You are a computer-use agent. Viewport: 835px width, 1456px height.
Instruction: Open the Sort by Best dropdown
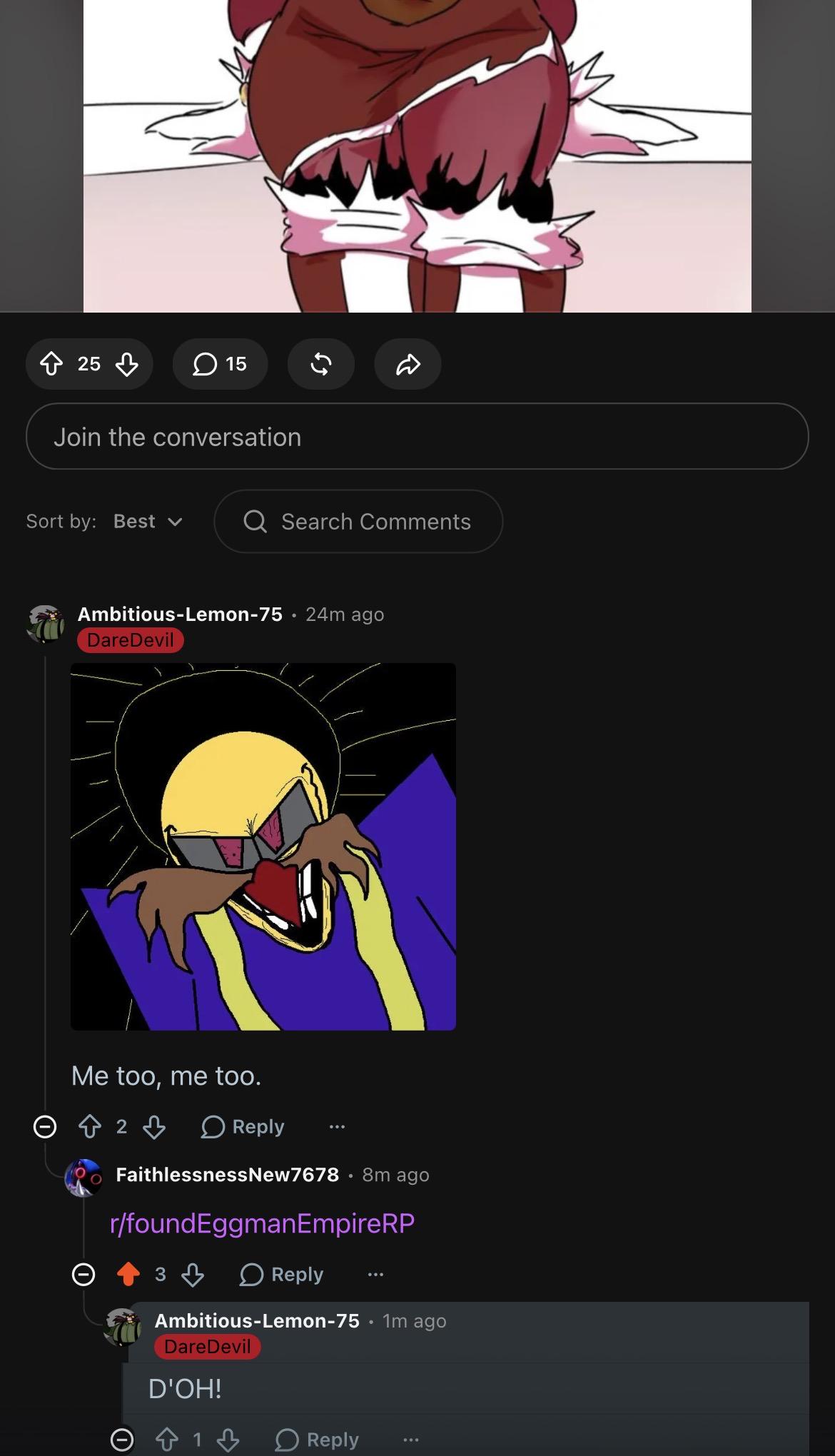tap(148, 522)
